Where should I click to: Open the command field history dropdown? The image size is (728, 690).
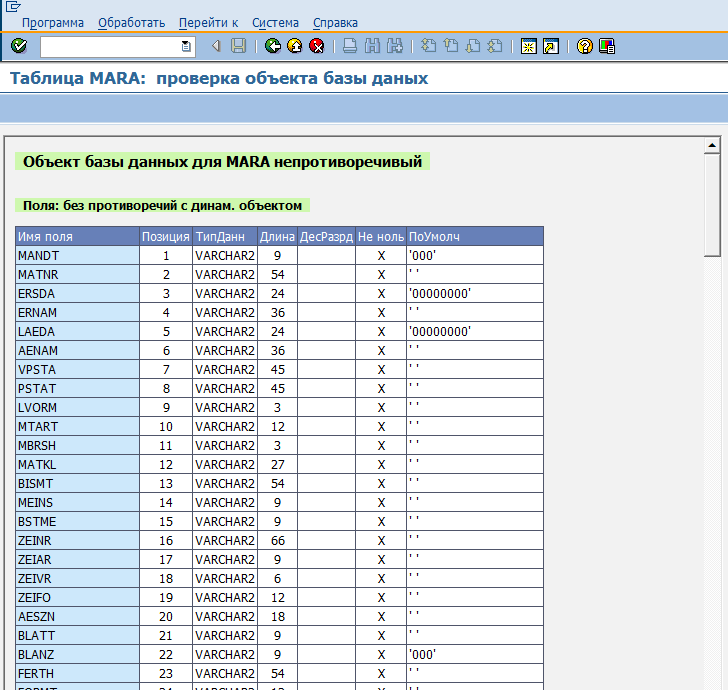click(186, 46)
